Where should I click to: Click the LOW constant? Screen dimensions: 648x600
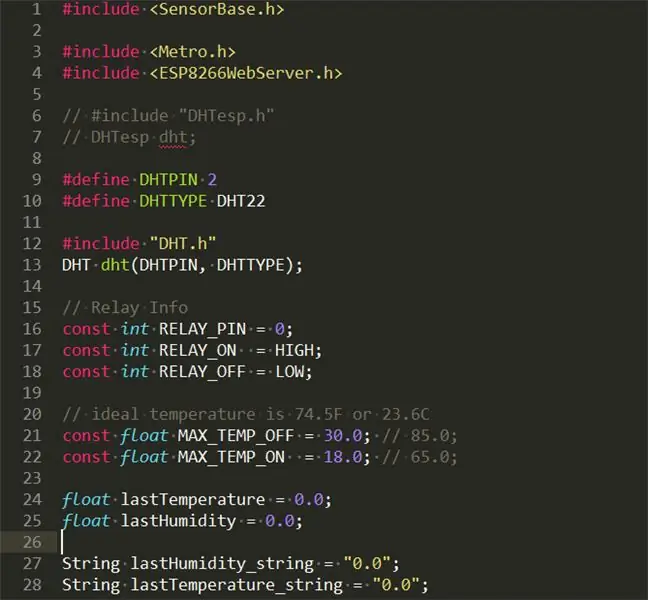289,372
